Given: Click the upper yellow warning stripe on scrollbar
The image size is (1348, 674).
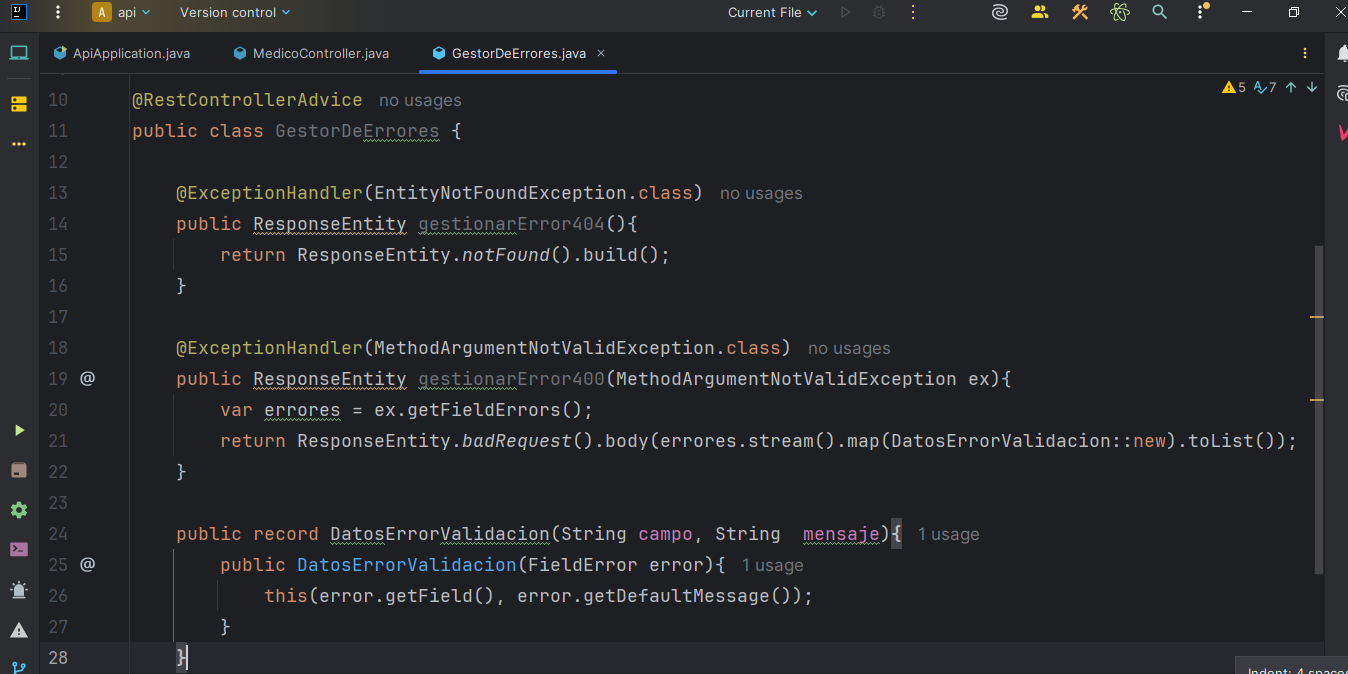Looking at the screenshot, I should 1317,317.
